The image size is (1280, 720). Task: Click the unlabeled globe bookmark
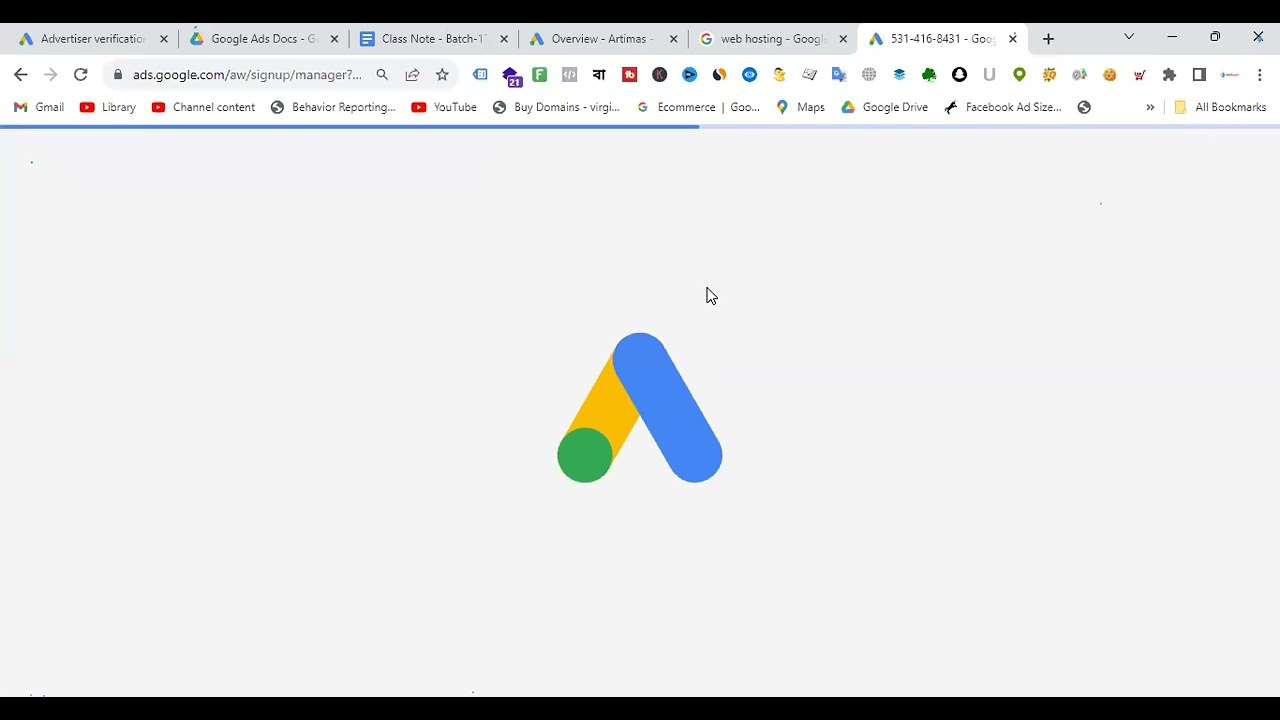(1084, 107)
